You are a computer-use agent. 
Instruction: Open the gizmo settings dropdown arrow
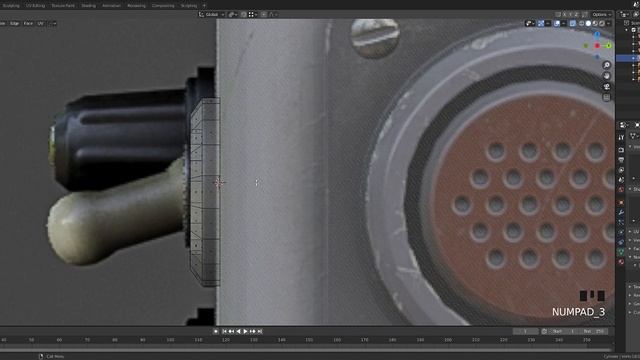548,23
